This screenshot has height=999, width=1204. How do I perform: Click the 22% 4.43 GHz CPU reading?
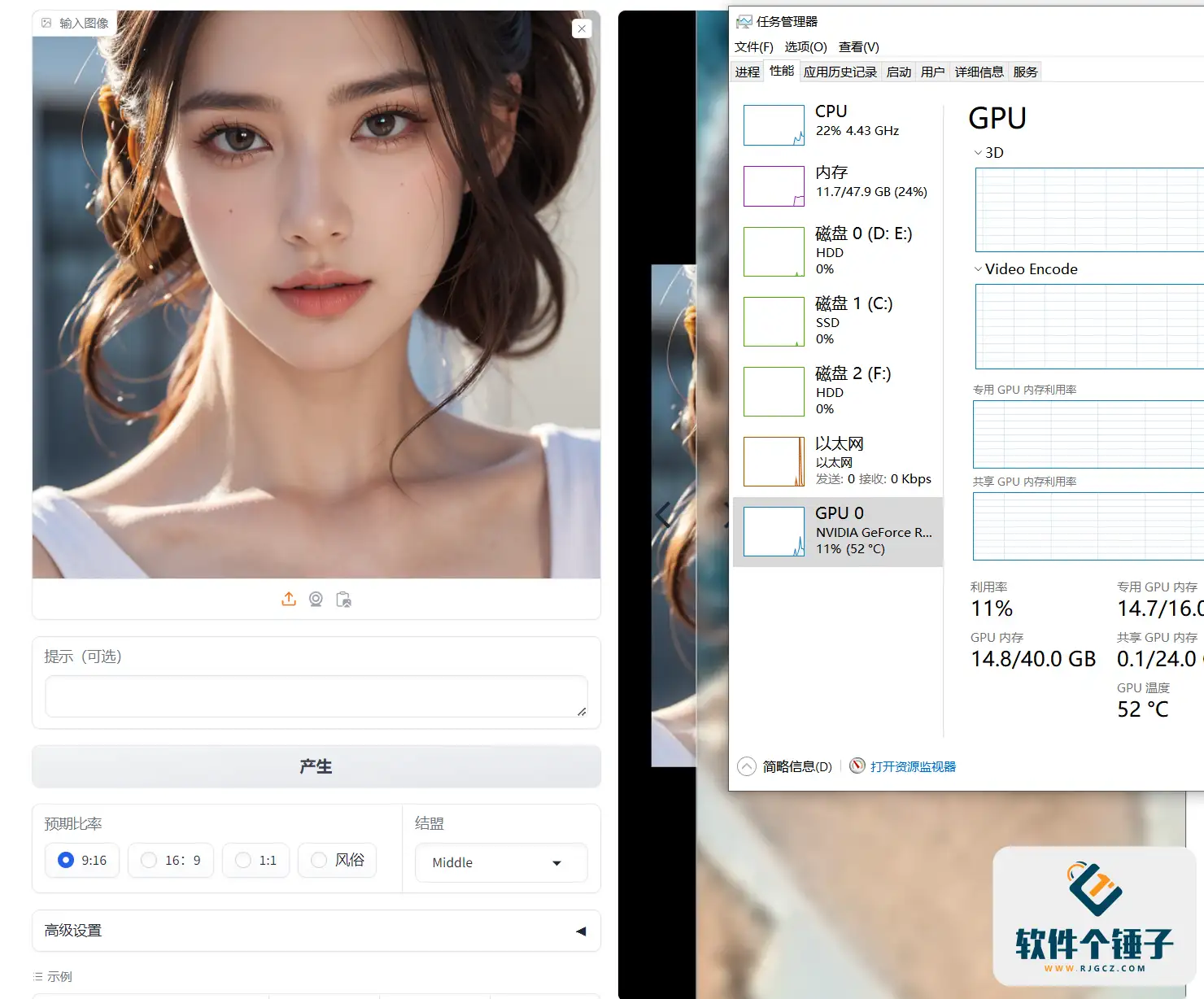(x=857, y=131)
